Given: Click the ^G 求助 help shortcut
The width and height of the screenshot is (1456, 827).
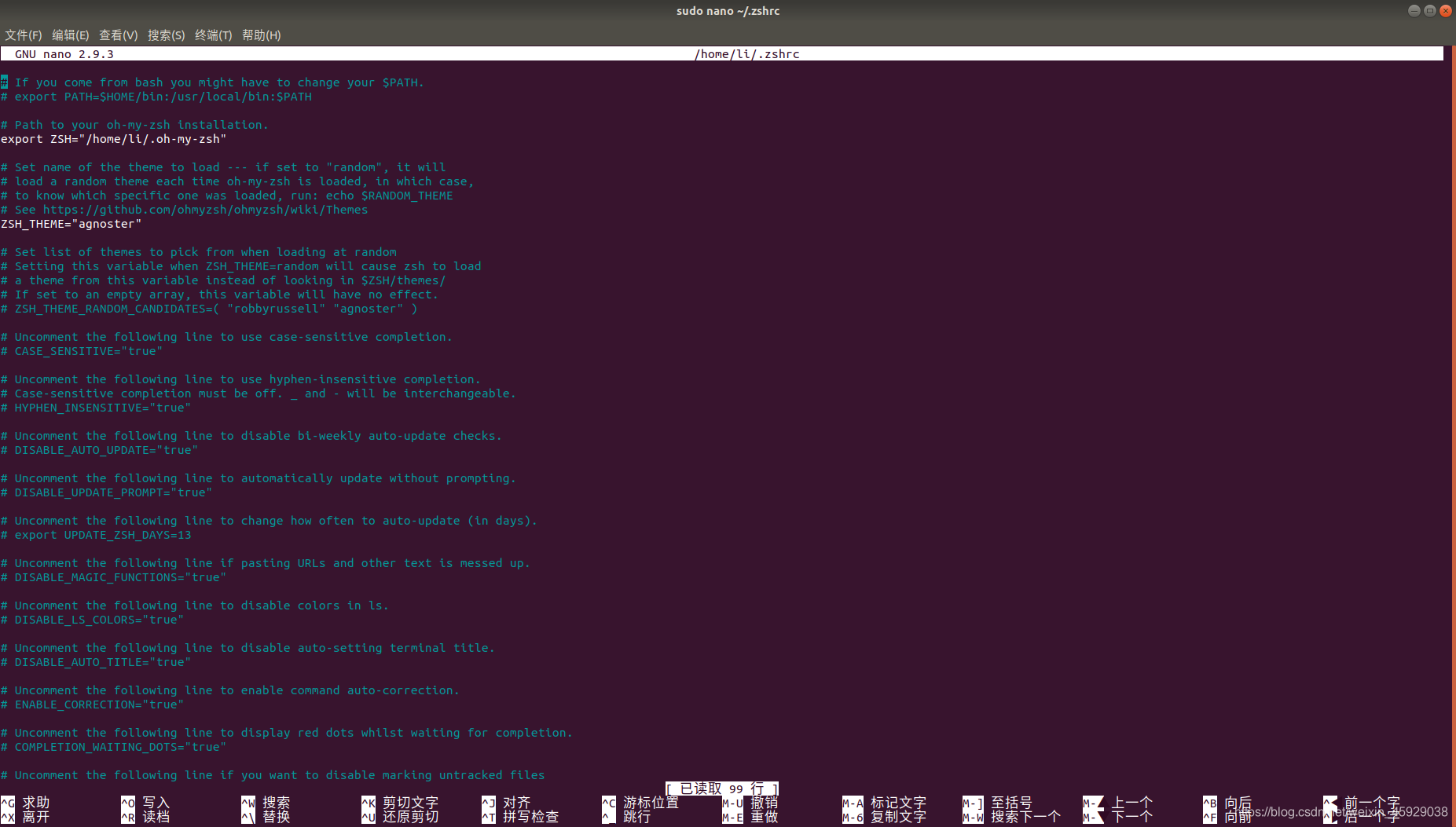Looking at the screenshot, I should 25,803.
